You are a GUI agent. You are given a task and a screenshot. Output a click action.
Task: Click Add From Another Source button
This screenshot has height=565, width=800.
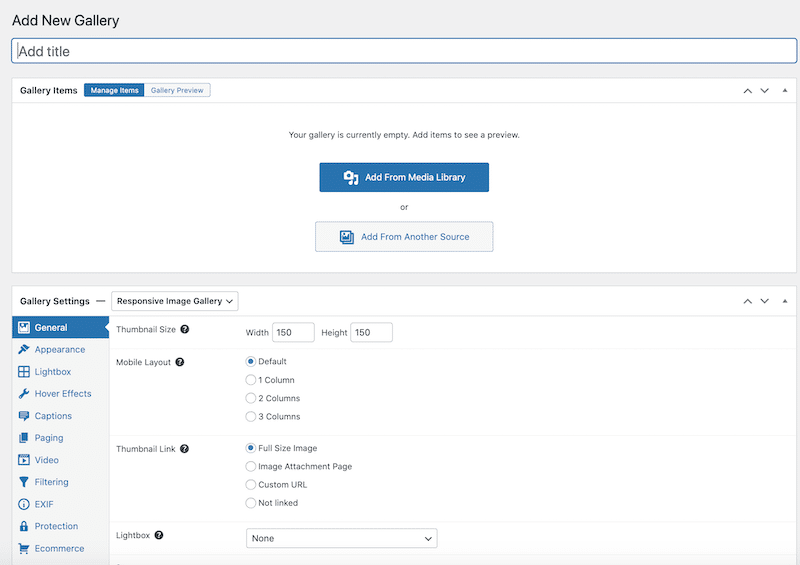[x=404, y=237]
